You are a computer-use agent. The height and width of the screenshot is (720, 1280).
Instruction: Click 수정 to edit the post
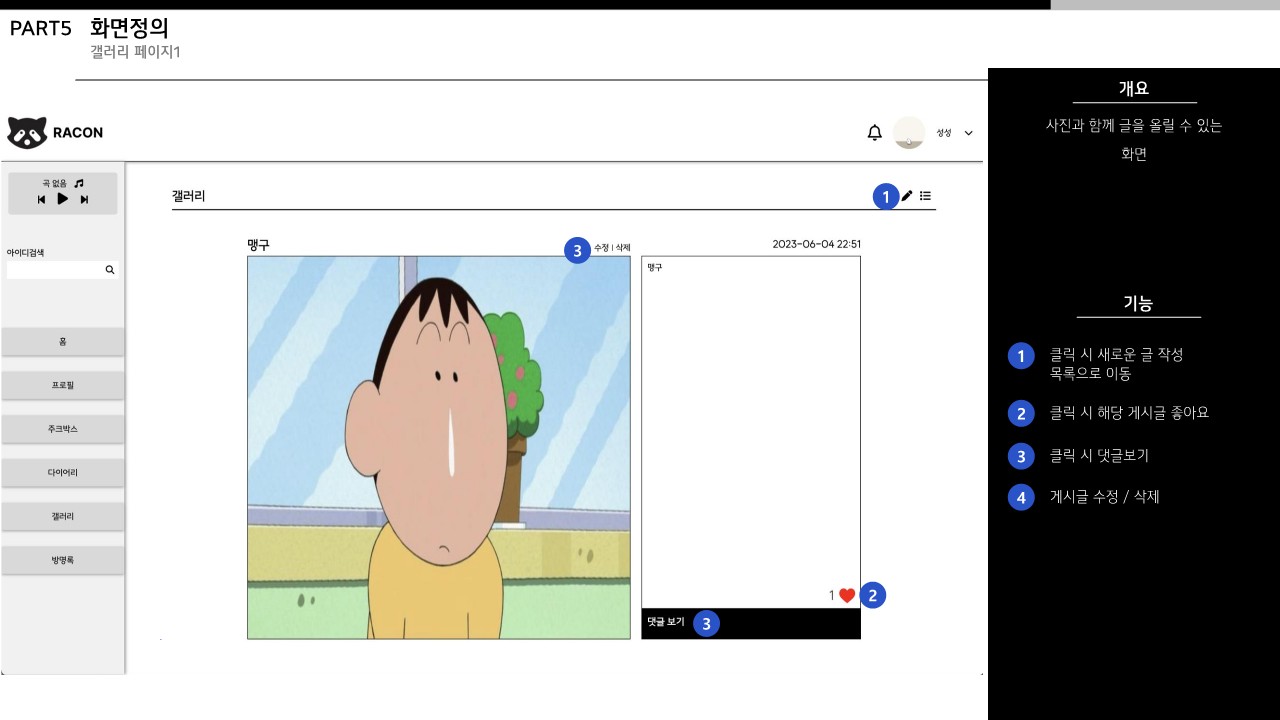click(x=601, y=247)
